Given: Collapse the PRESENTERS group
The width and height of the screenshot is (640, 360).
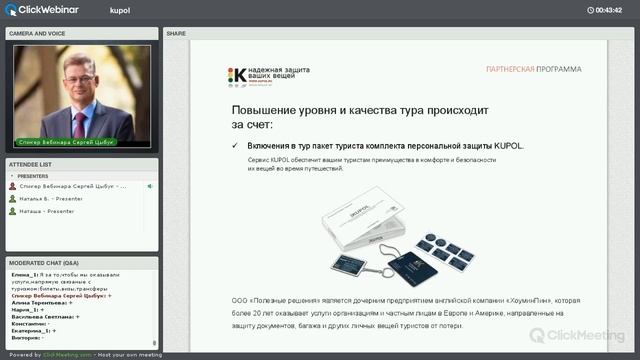Looking at the screenshot, I should [x=12, y=176].
